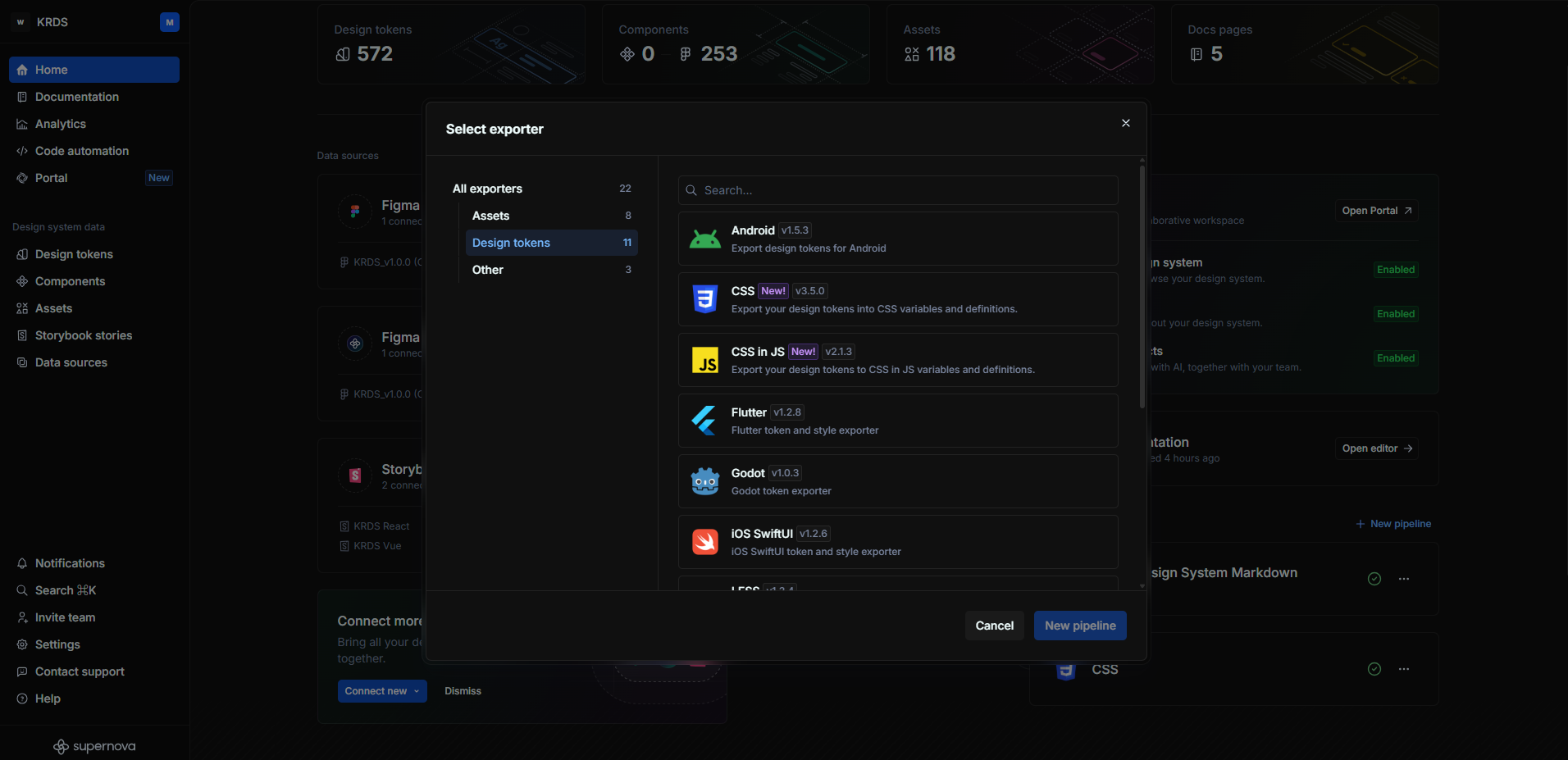Click the supernova logo in sidebar
This screenshot has width=1568, height=760.
[x=94, y=746]
